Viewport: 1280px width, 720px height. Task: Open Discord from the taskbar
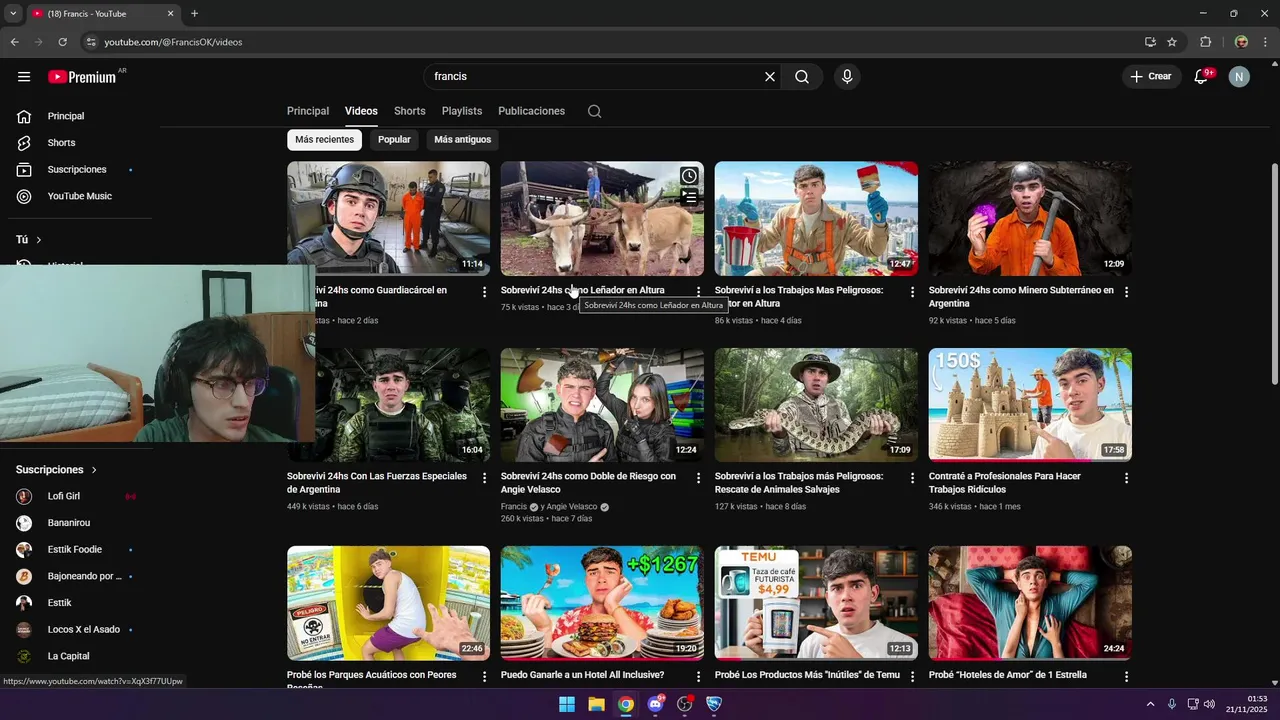pyautogui.click(x=655, y=704)
